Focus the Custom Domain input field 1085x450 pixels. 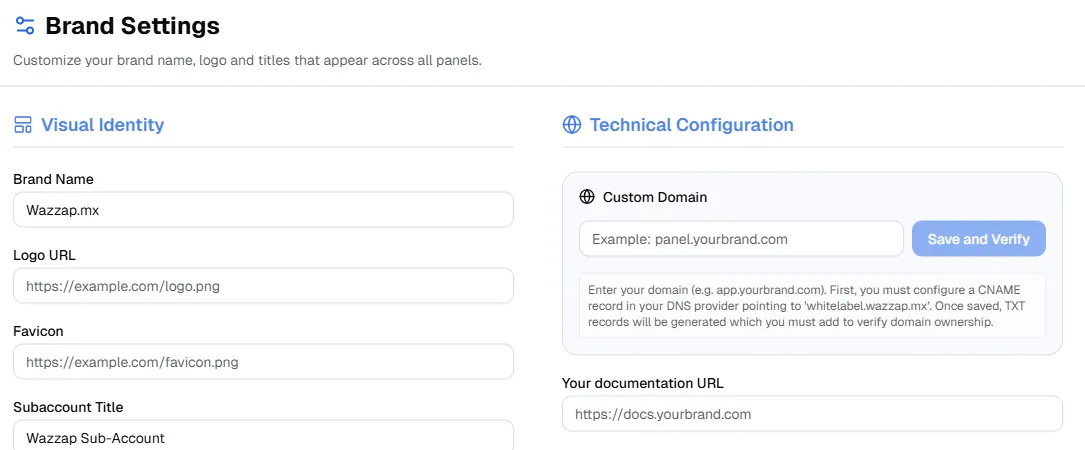tap(741, 239)
